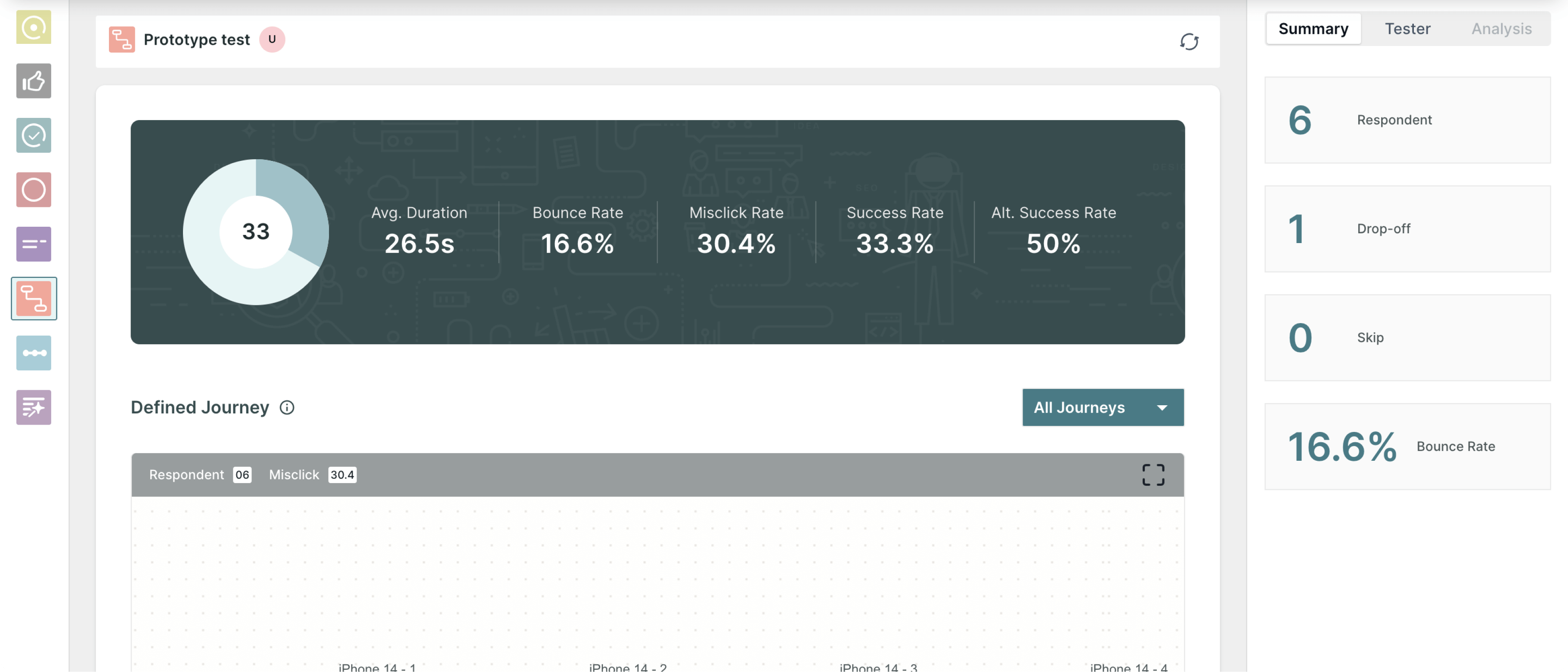Select the iPhone 14 - 2 screen label

[628, 667]
